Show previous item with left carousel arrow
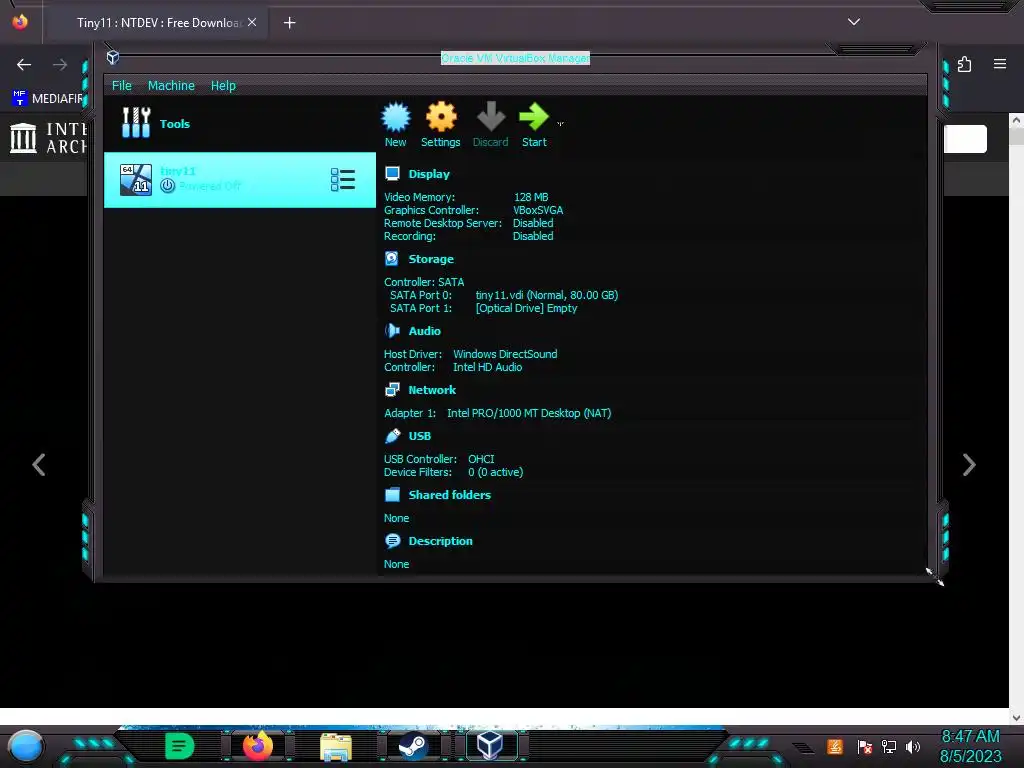Screen dimensions: 1024x768 (x=39, y=465)
